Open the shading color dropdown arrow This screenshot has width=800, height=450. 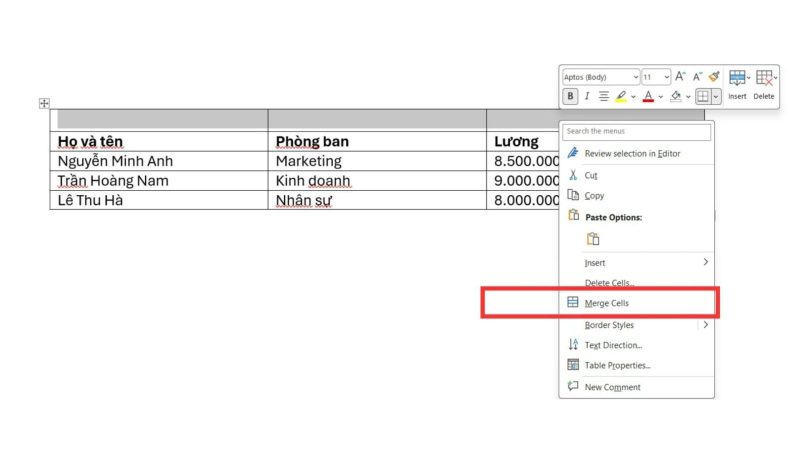tap(688, 96)
